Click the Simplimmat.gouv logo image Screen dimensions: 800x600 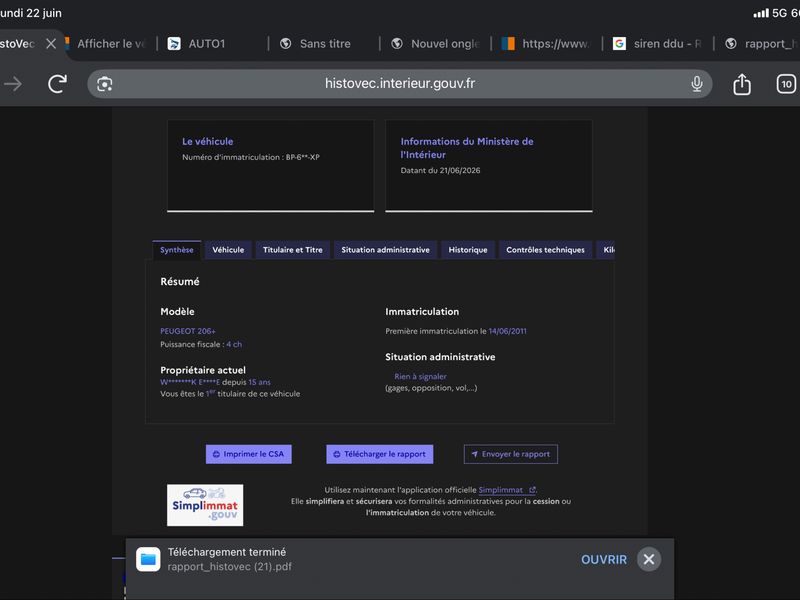tap(205, 505)
